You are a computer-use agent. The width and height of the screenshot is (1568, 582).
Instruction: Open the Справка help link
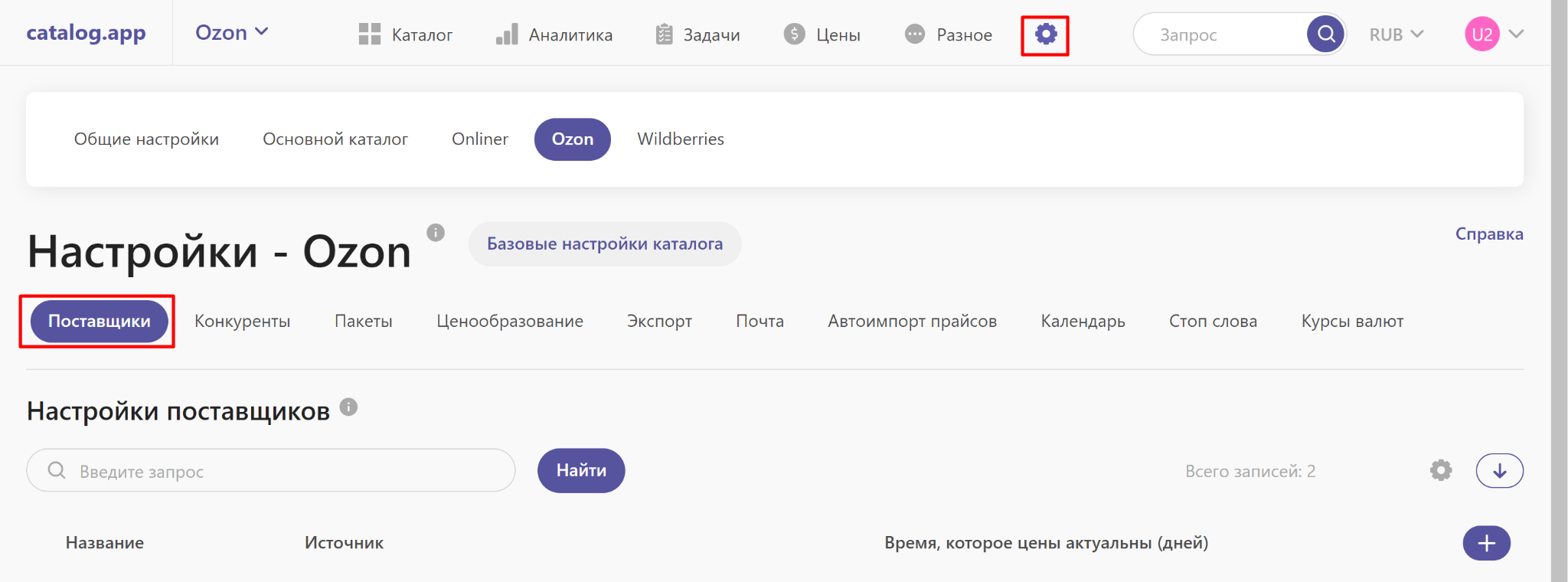(x=1488, y=234)
